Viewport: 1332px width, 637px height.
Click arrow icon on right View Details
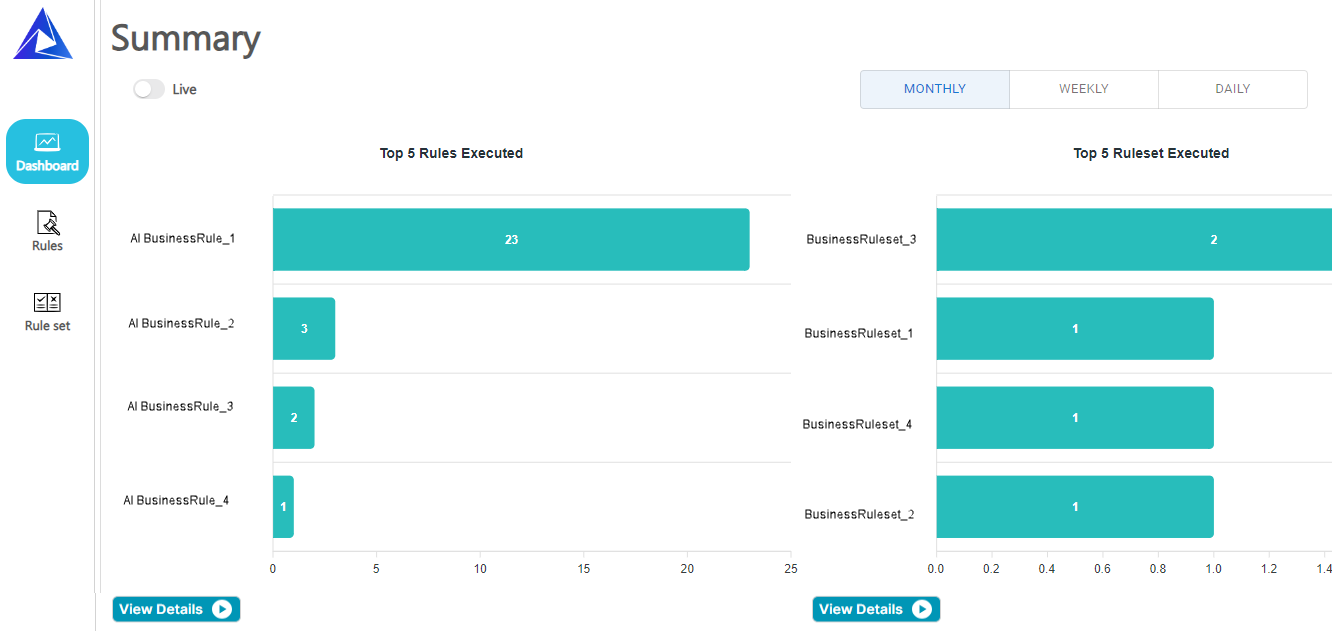tap(922, 609)
